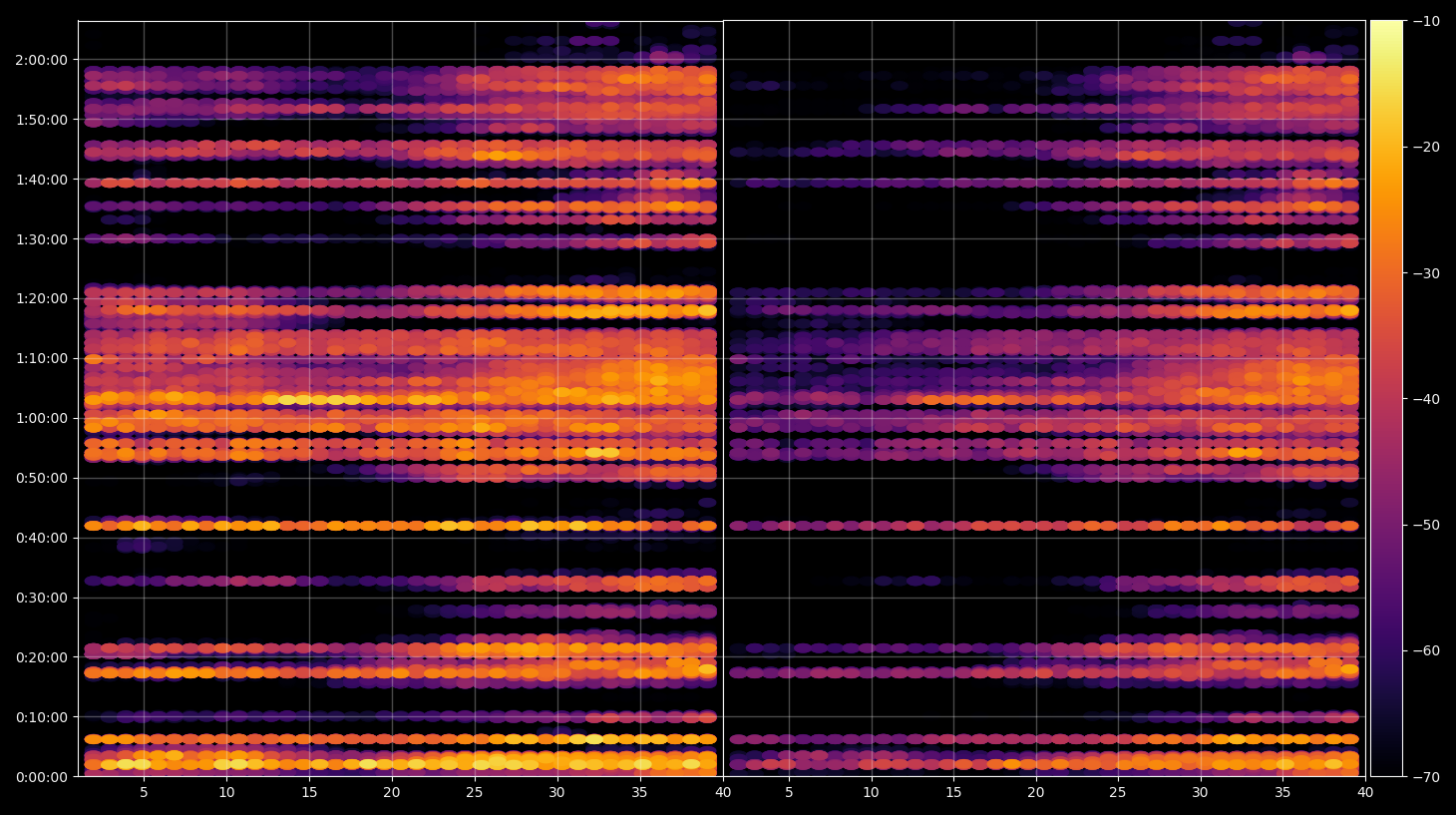Click x-axis label 5 under the left heatmap

pyautogui.click(x=144, y=792)
